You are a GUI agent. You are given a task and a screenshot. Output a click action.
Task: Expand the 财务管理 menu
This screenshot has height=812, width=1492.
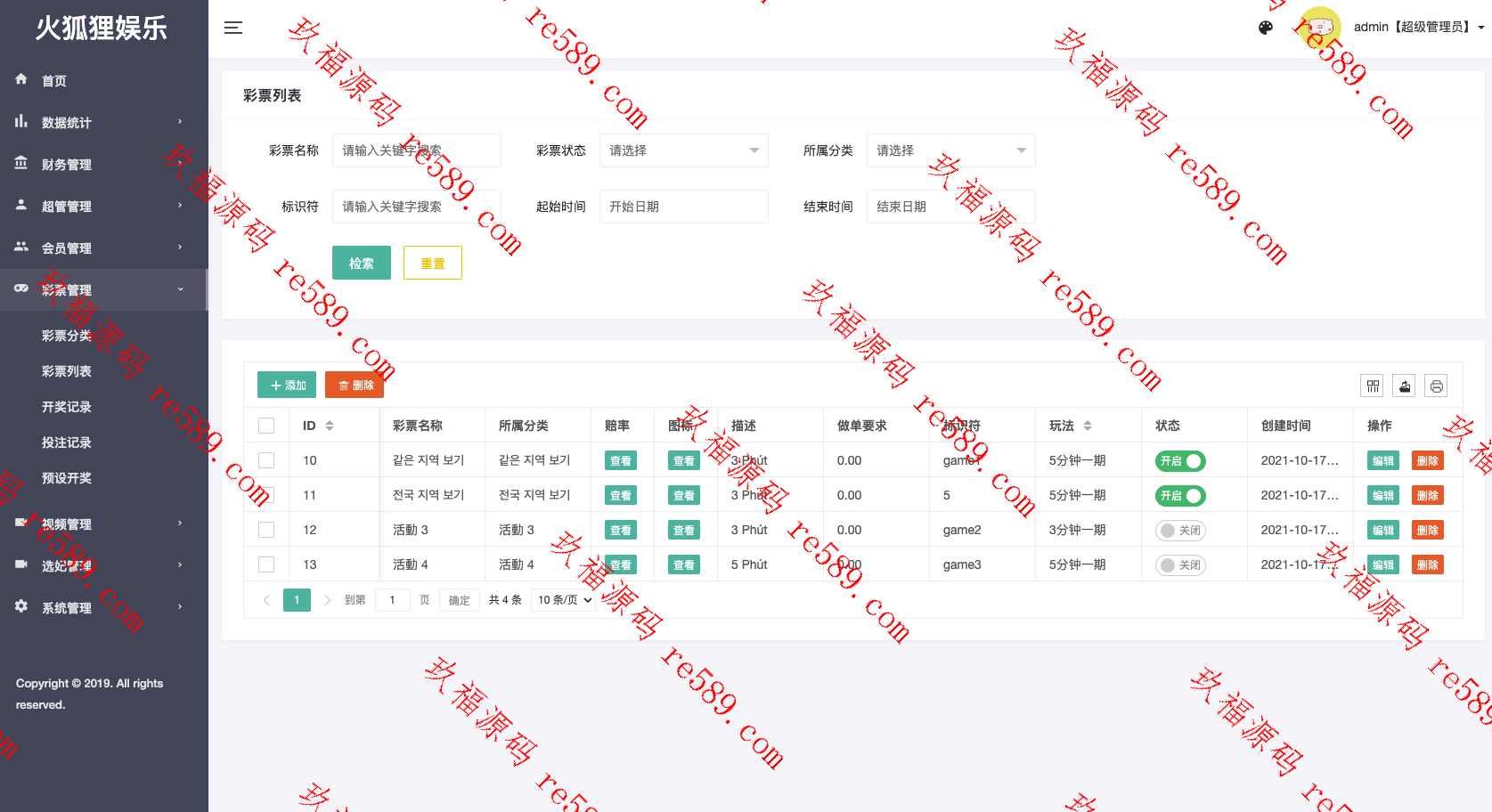coord(104,164)
